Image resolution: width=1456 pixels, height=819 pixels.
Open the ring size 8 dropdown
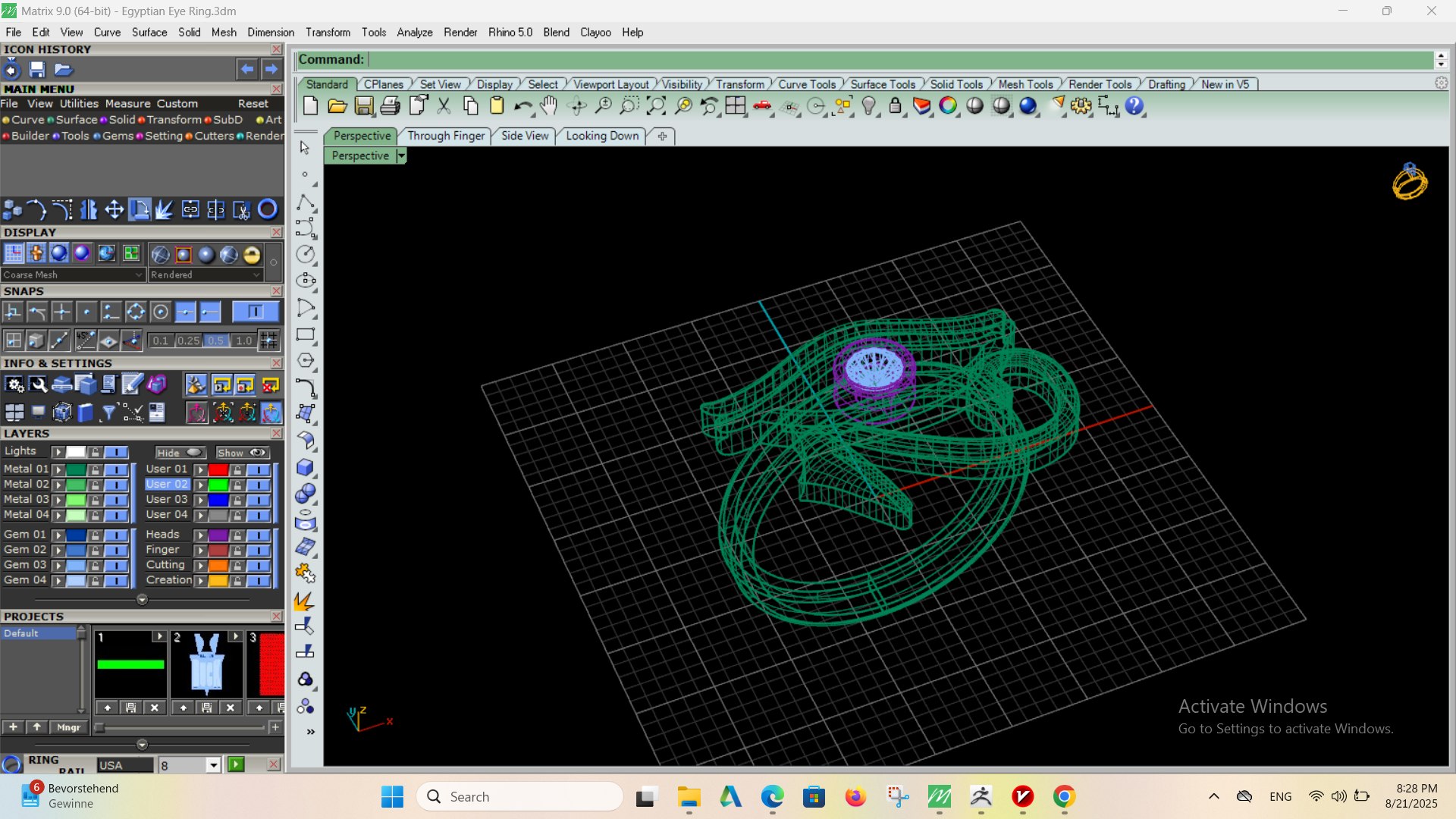[213, 765]
